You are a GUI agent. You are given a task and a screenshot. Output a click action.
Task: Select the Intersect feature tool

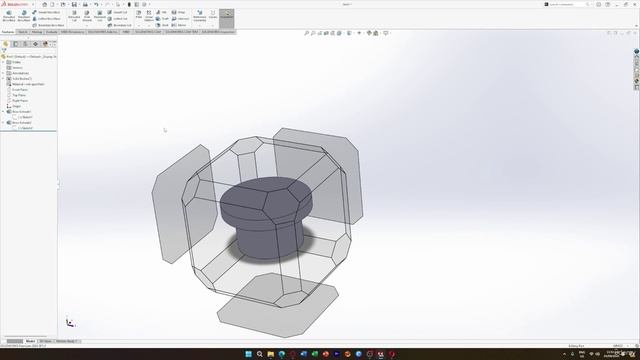click(180, 19)
